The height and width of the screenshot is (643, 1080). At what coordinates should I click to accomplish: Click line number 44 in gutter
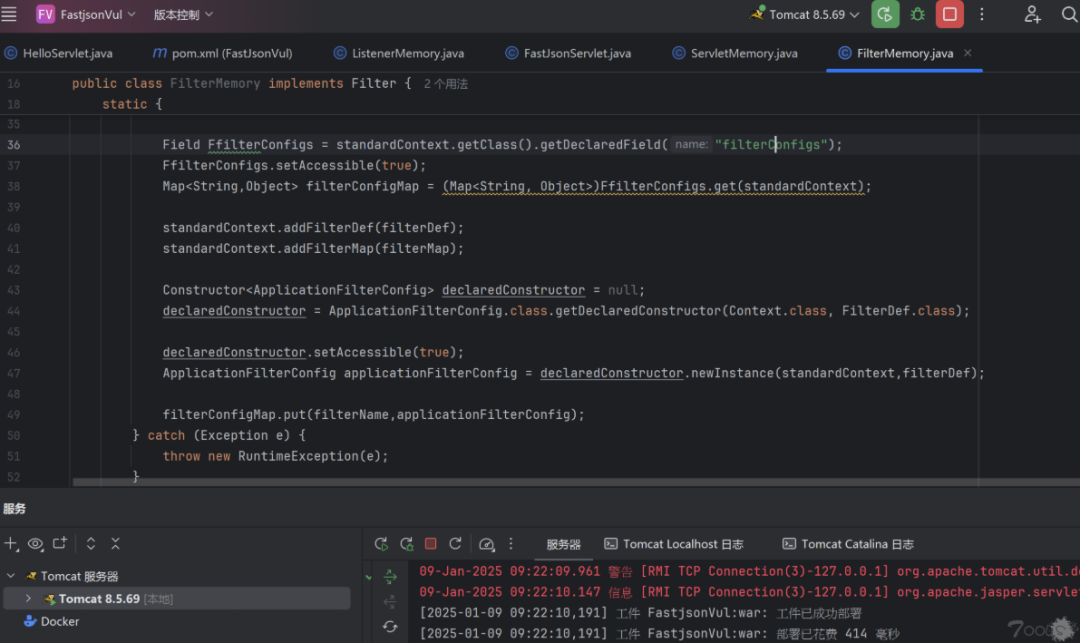[14, 311]
